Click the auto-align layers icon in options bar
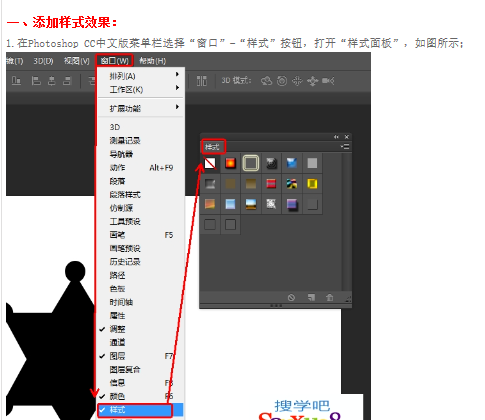This screenshot has height=420, width=485. 202,81
